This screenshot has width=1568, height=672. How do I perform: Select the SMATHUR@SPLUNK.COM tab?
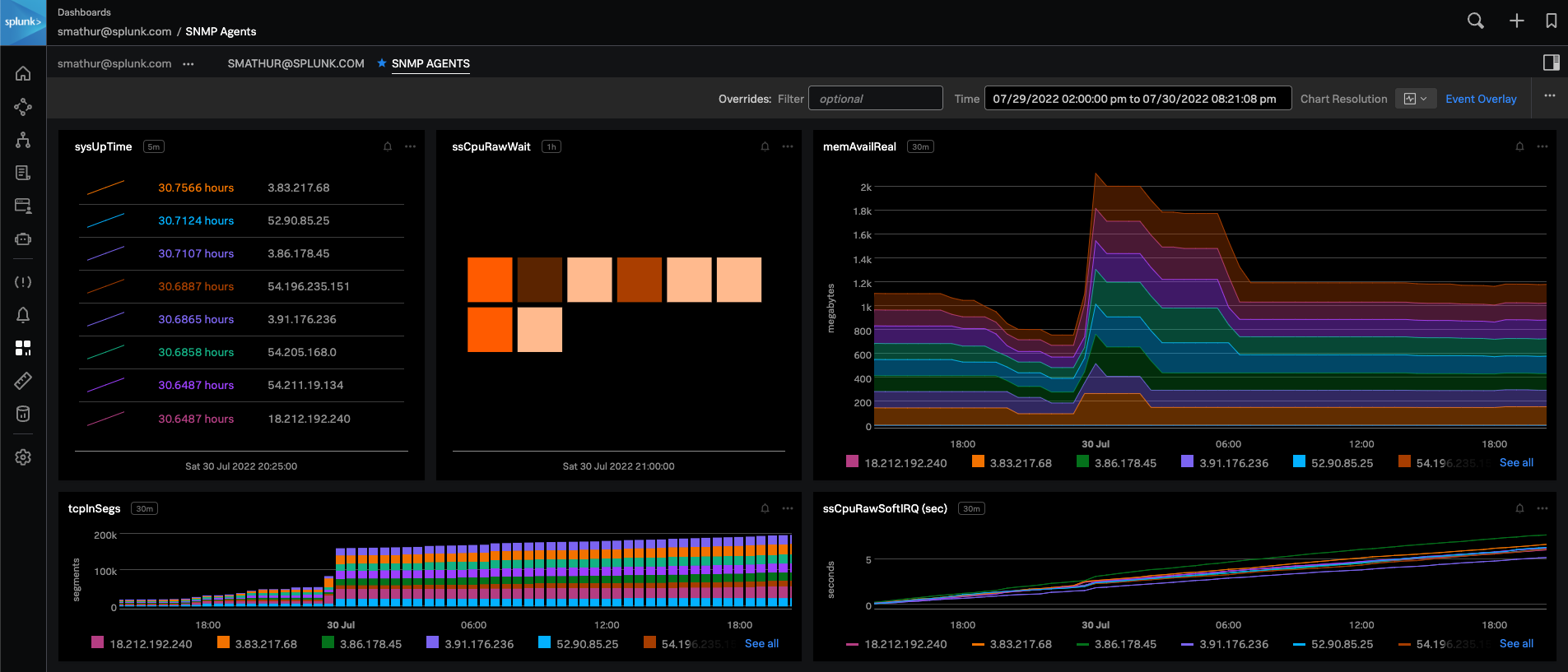pos(295,63)
